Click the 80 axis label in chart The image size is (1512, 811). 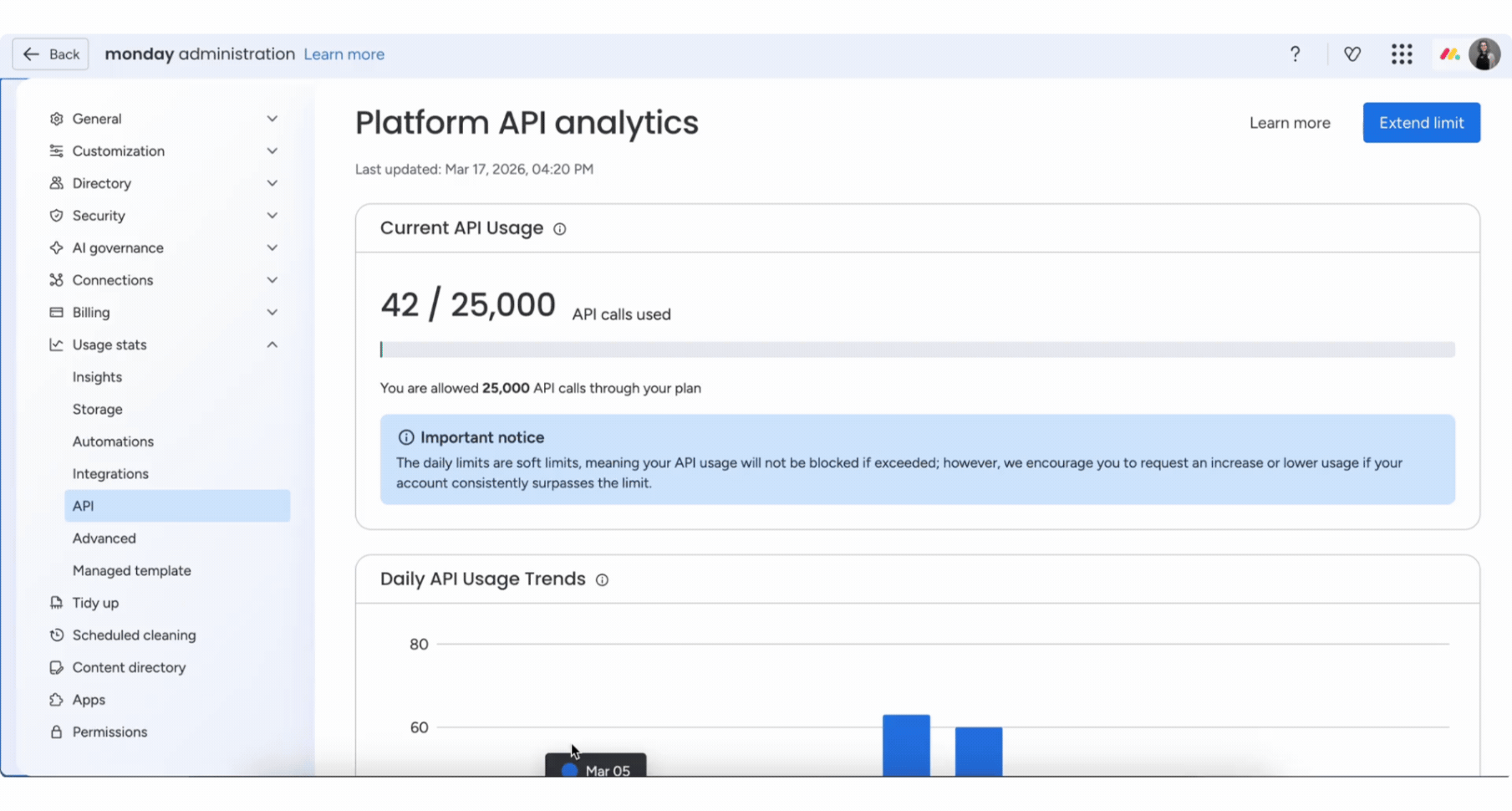click(x=419, y=645)
